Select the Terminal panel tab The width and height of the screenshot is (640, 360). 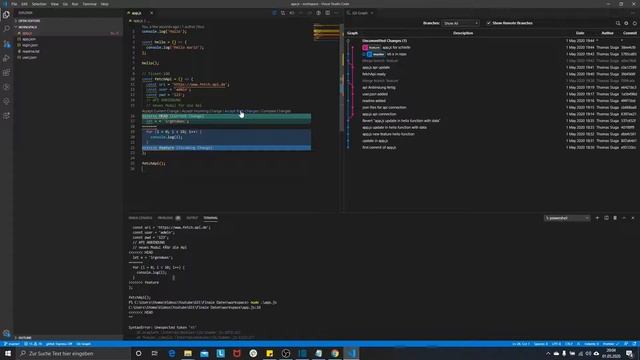coord(211,218)
